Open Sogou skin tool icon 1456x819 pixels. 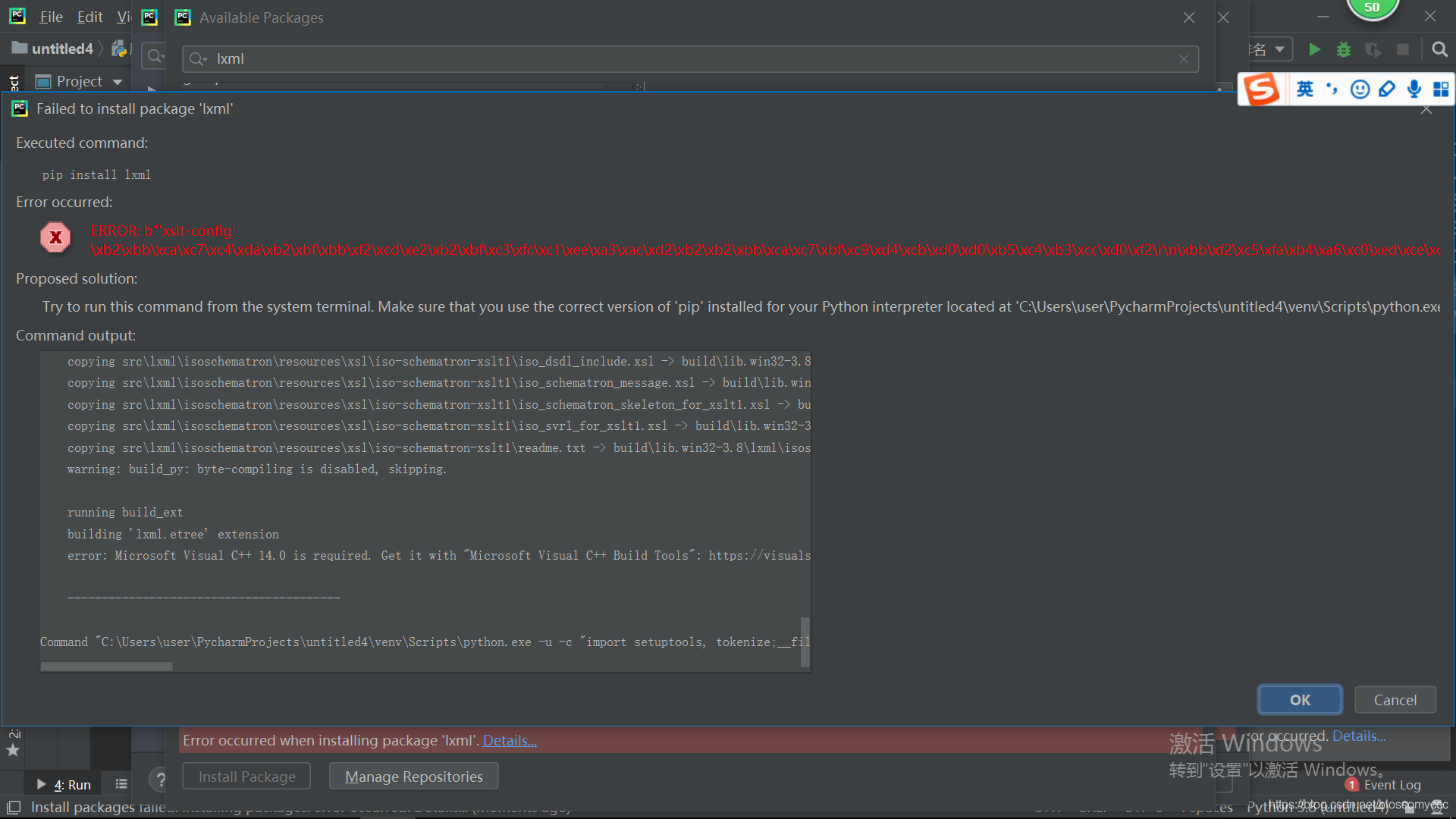(x=1387, y=89)
